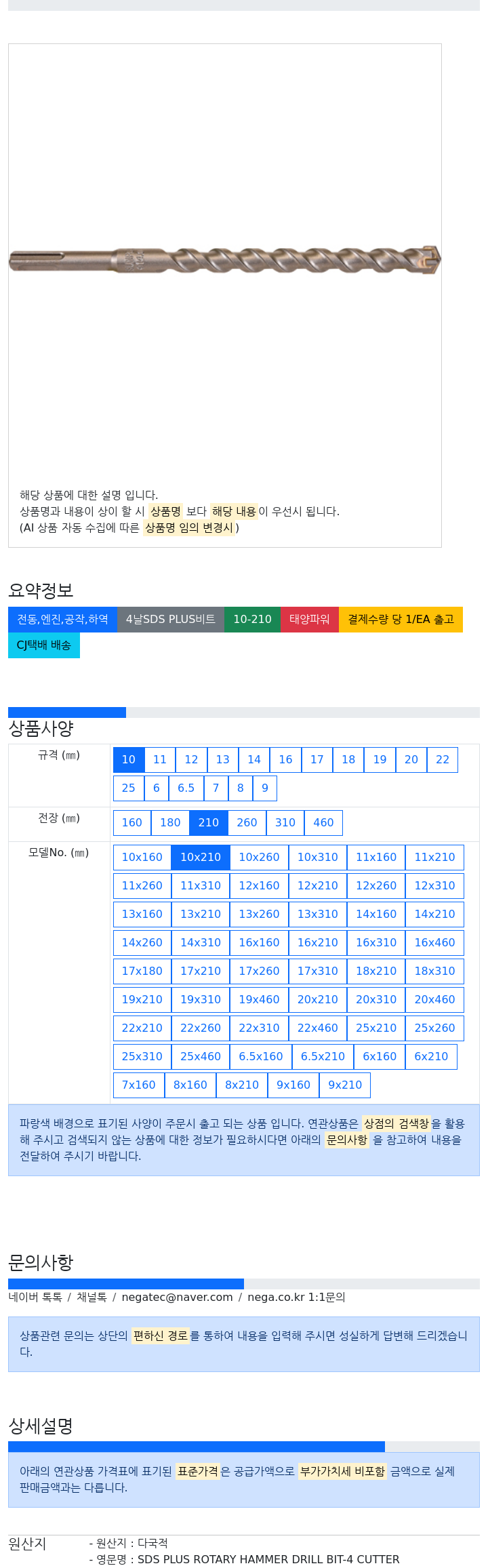Select the 12 mm diameter option
This screenshot has width=488, height=1568.
(x=192, y=759)
